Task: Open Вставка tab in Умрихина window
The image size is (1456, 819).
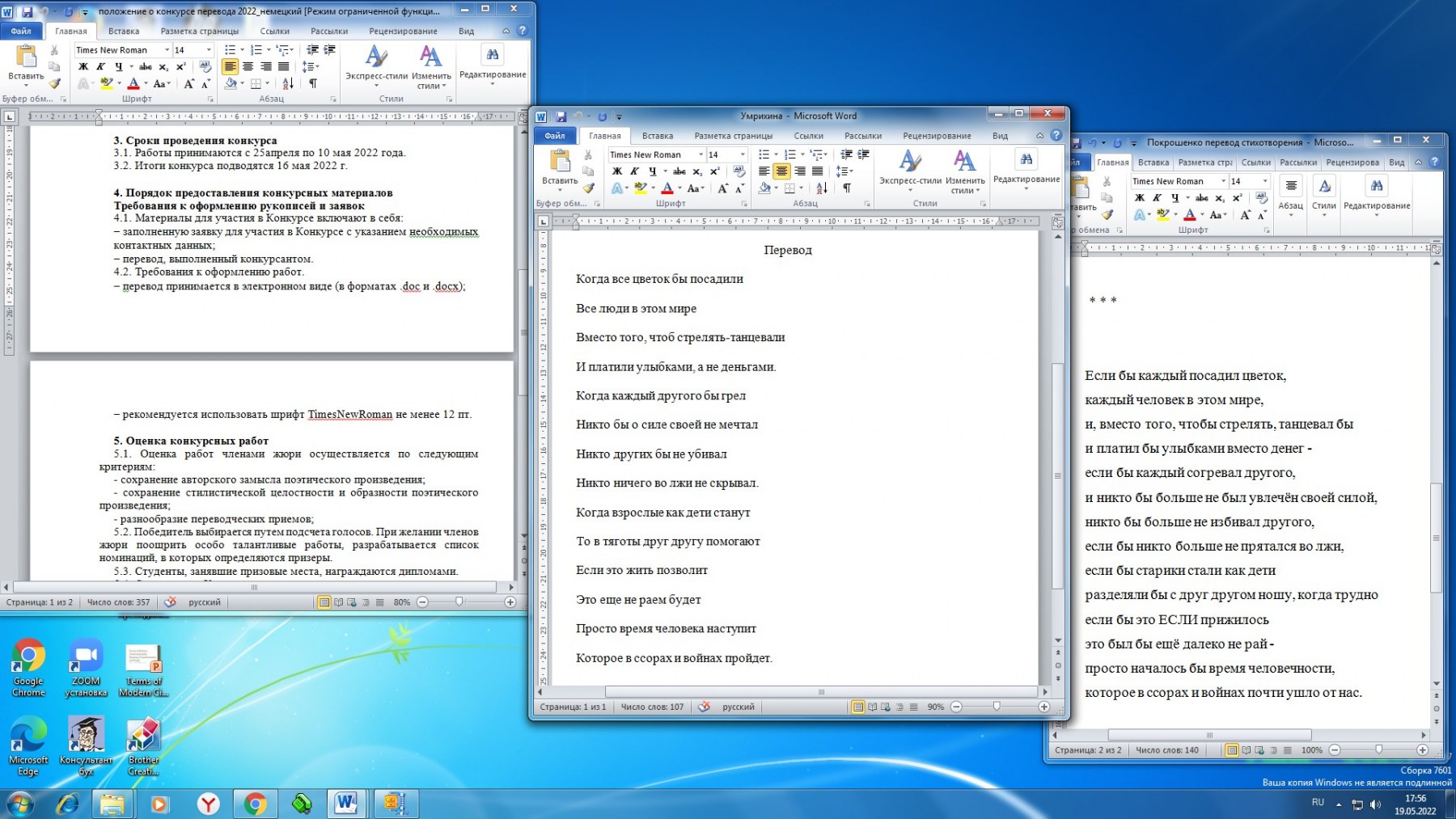Action: click(x=658, y=136)
